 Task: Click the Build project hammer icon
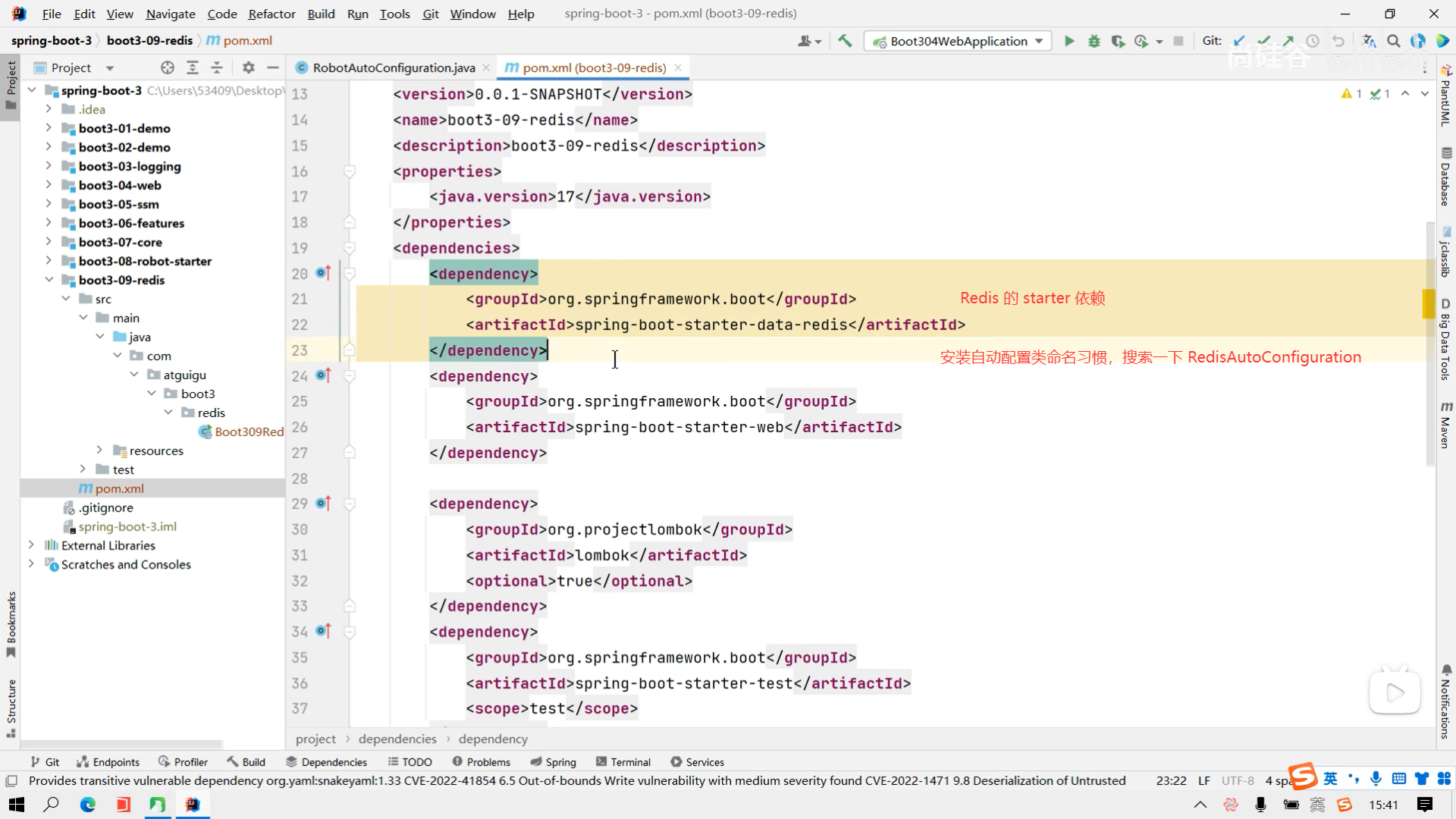pos(845,41)
